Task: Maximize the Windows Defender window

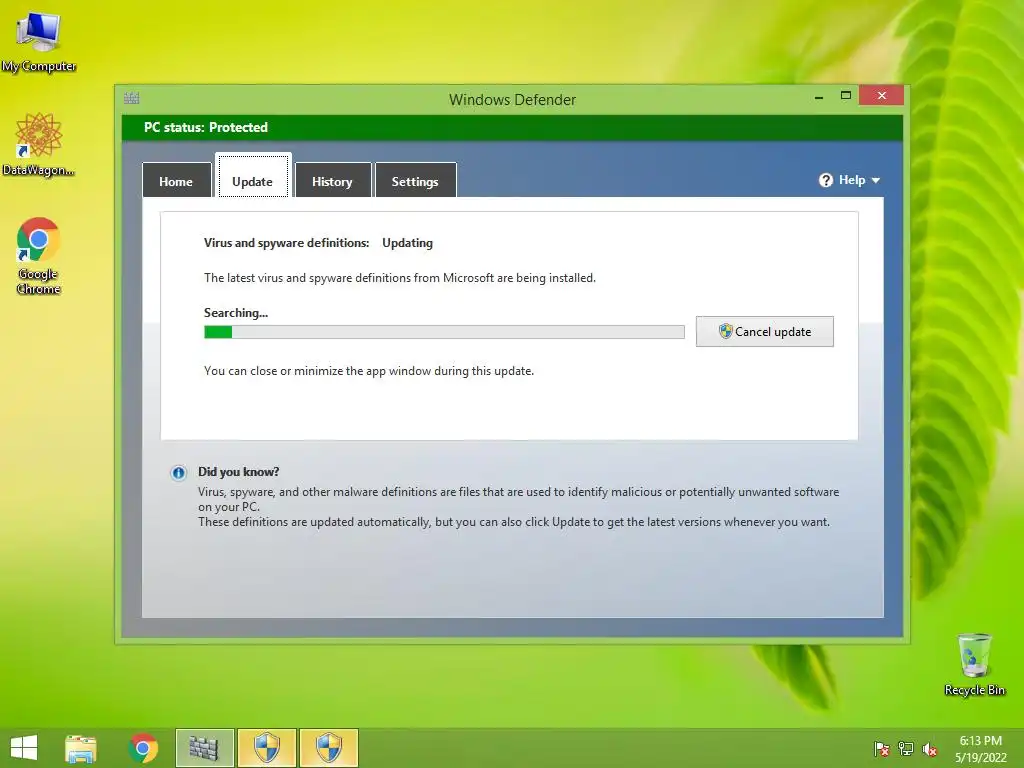Action: tap(846, 96)
